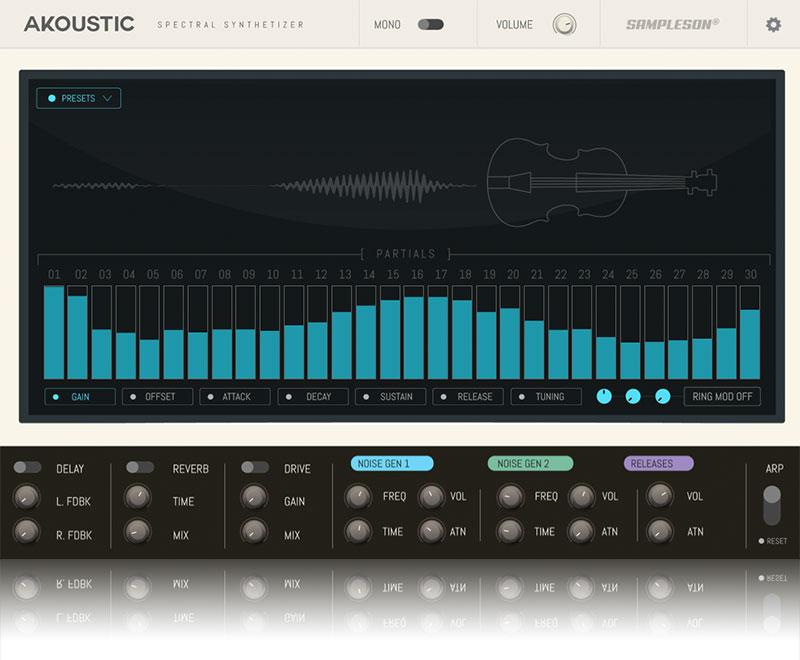Select the Tuning partials tab
This screenshot has width=800, height=660.
[x=546, y=397]
